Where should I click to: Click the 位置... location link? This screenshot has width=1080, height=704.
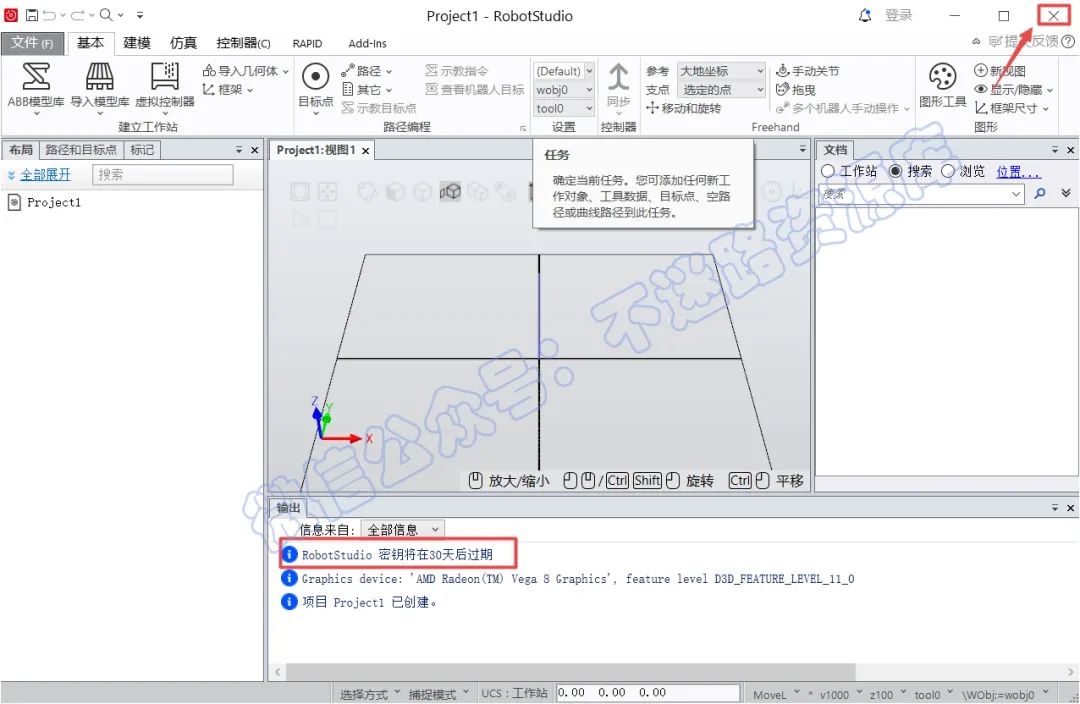pyautogui.click(x=1018, y=172)
